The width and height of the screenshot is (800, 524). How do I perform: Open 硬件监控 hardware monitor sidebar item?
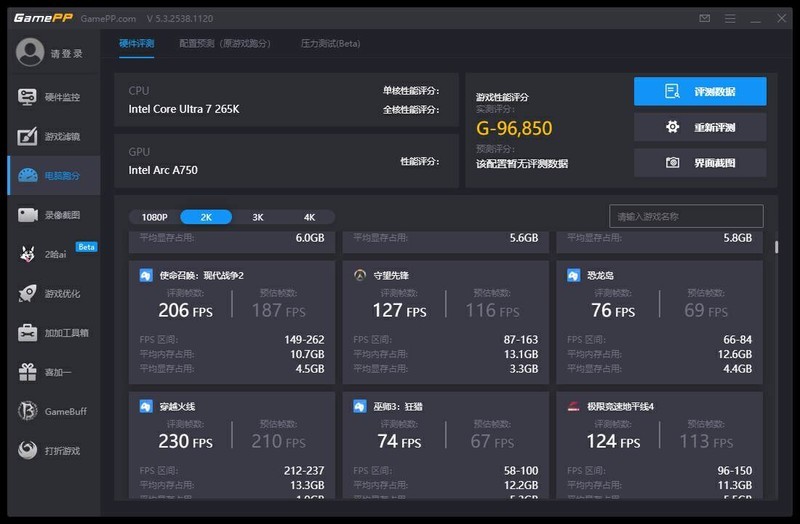point(54,97)
